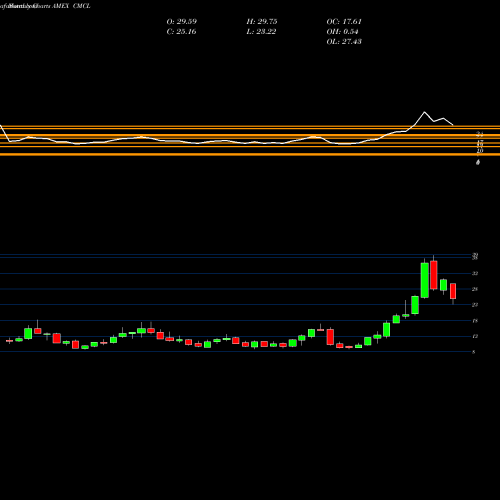500x500 pixels.
Task: Click the '8' price axis label
Action: [474, 352]
